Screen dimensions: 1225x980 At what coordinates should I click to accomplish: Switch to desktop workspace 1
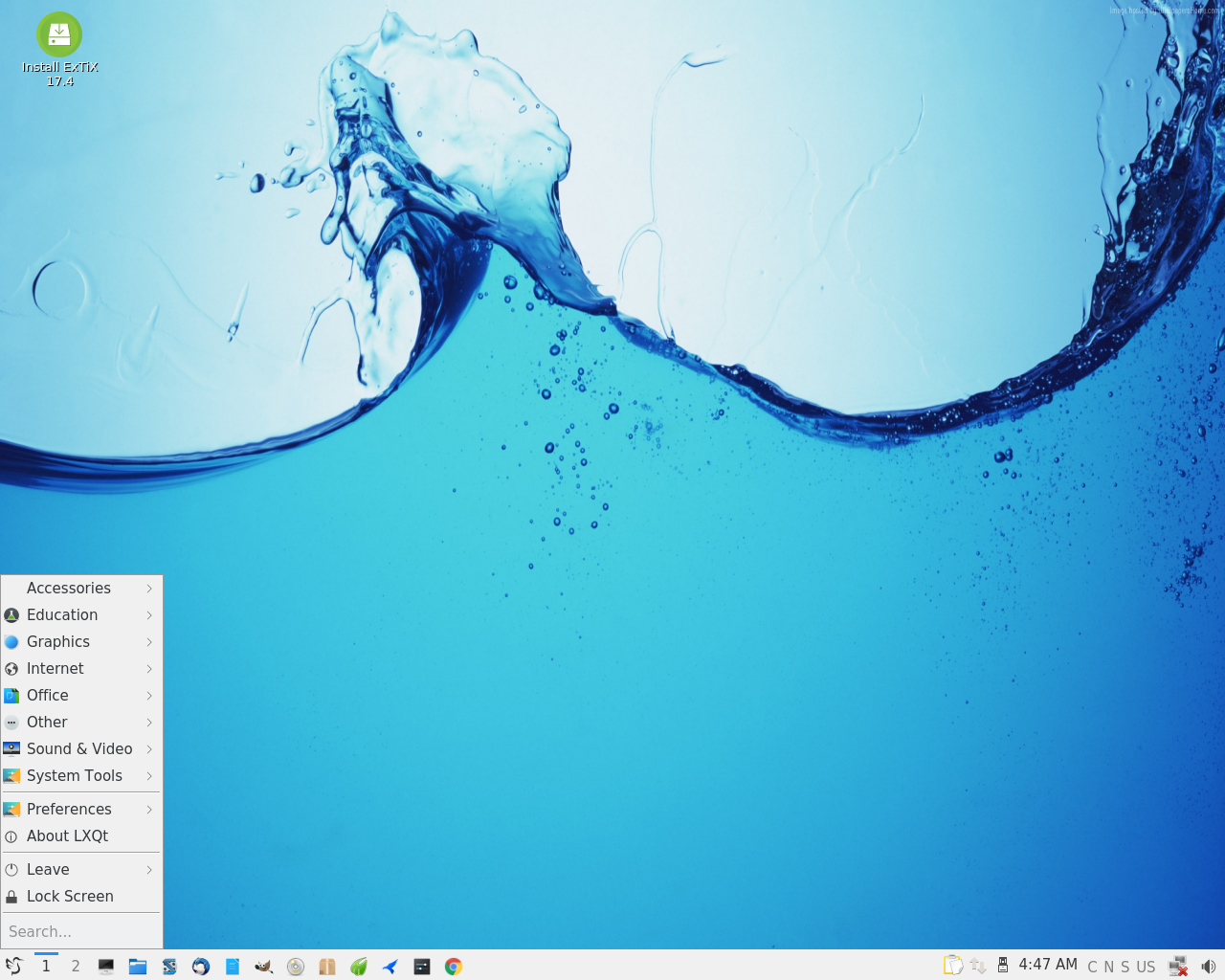(46, 966)
